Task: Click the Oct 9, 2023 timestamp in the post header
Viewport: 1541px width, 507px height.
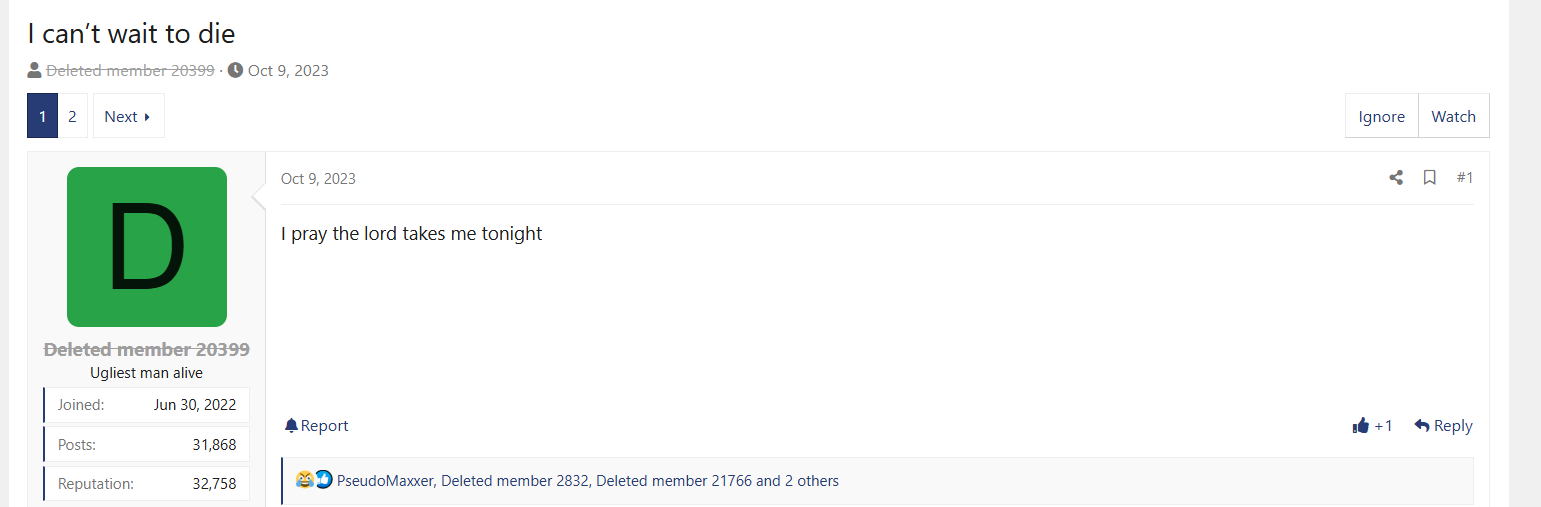Action: pyautogui.click(x=318, y=179)
